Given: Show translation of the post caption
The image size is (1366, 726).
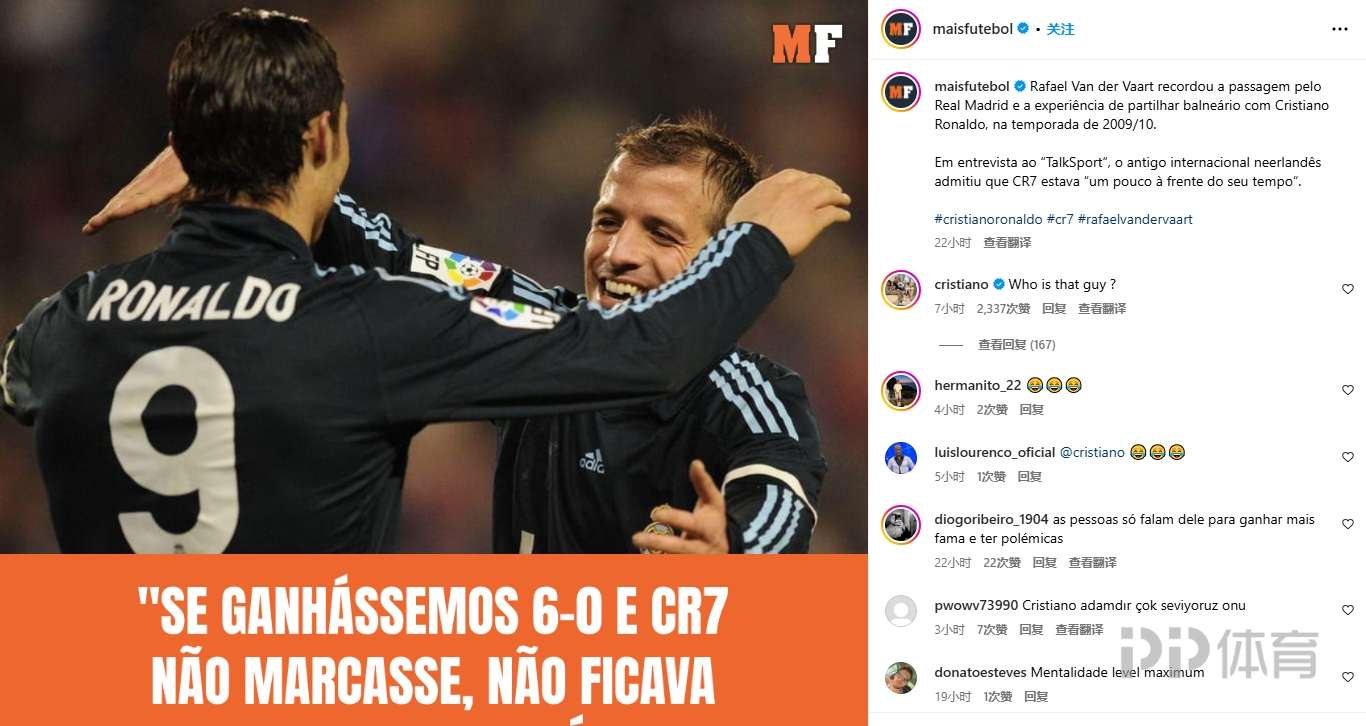Looking at the screenshot, I should 1007,243.
